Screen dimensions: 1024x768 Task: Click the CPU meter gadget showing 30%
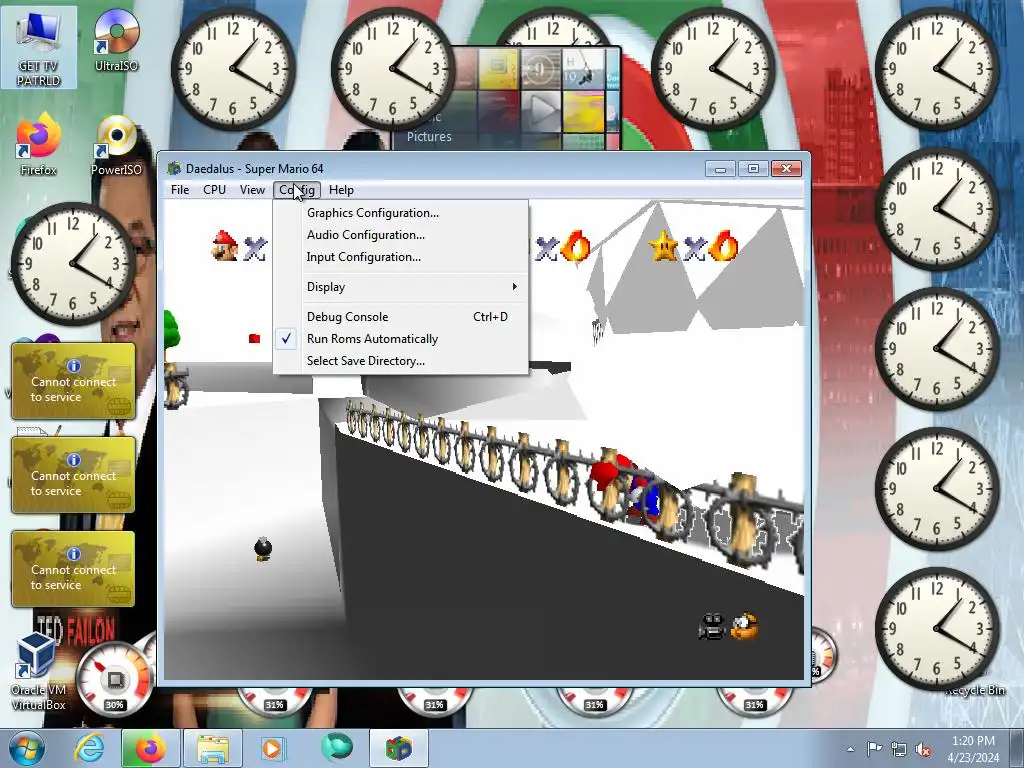pos(114,679)
